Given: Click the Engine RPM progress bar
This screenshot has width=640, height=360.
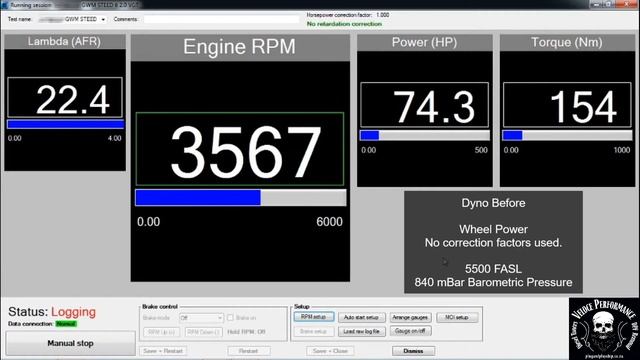Looking at the screenshot, I should coord(240,198).
